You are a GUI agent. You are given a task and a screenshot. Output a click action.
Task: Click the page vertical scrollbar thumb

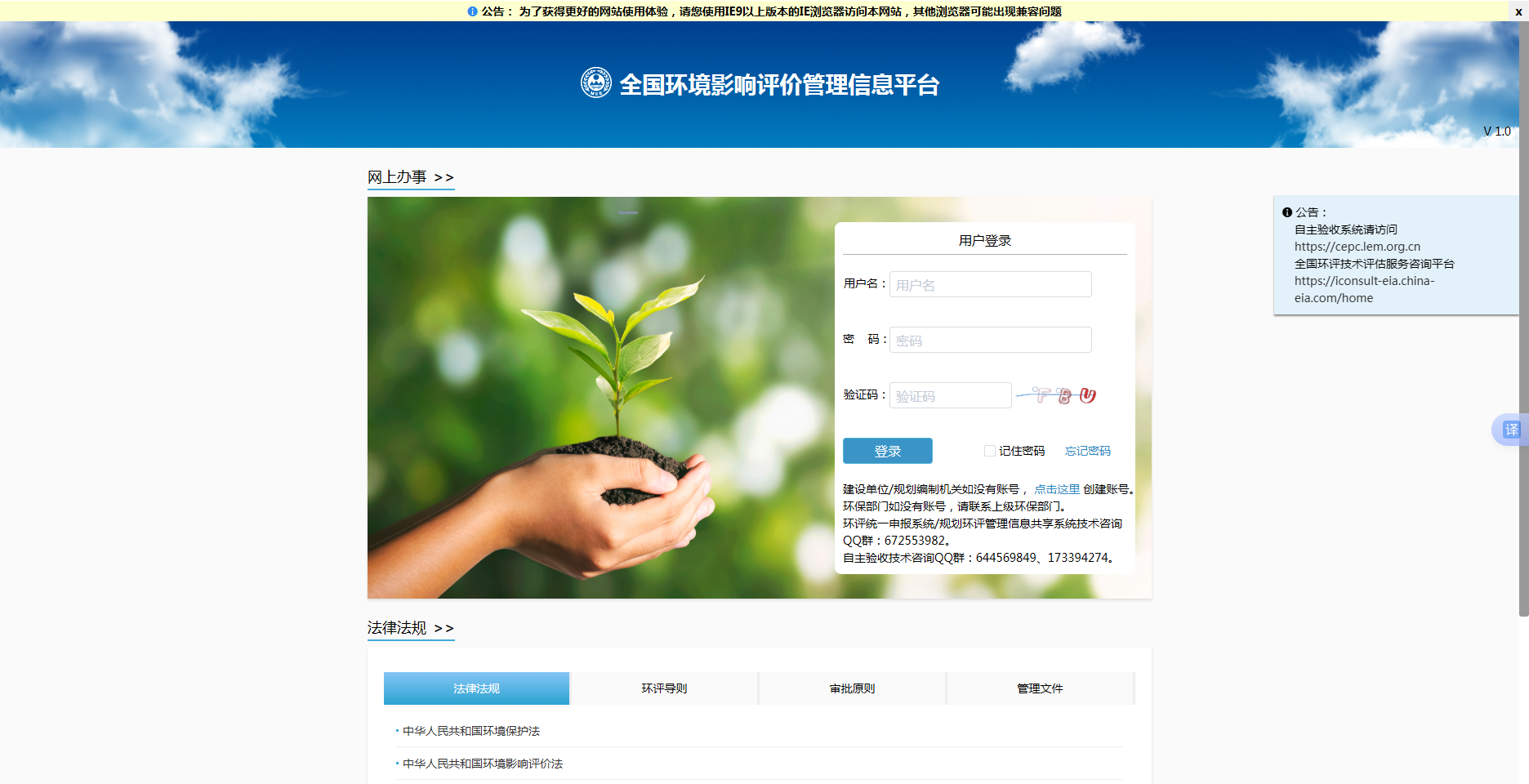pyautogui.click(x=1523, y=327)
